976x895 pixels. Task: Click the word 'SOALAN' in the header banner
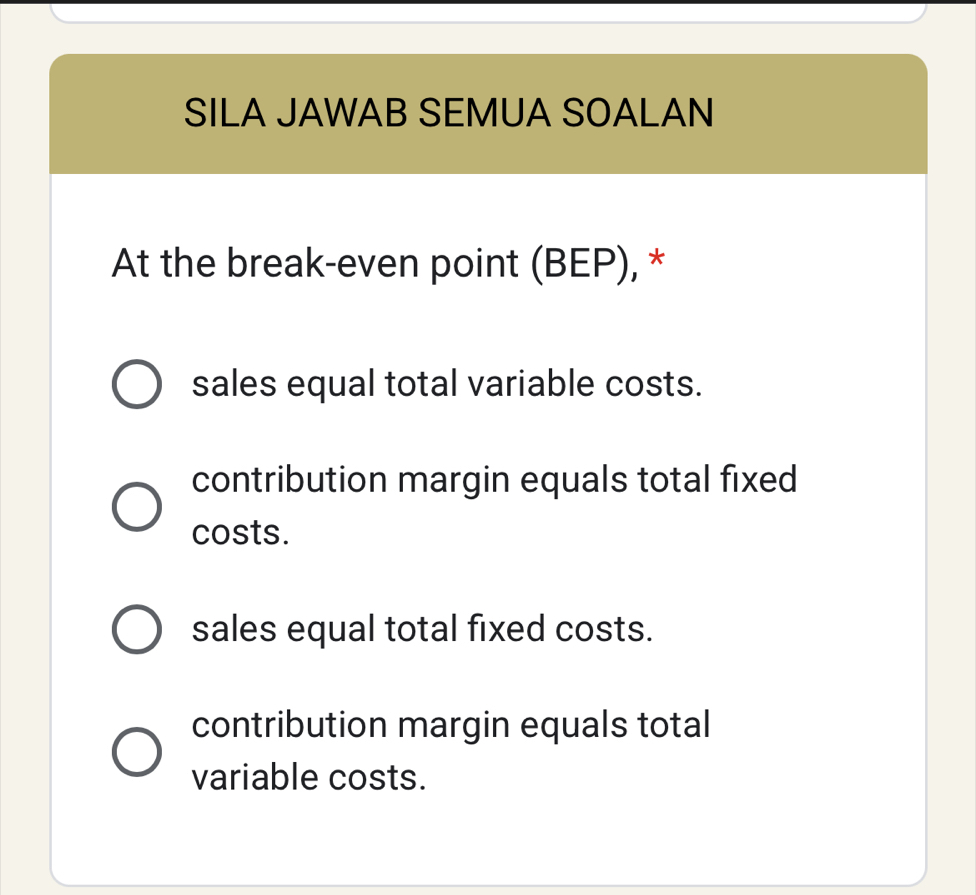coord(638,113)
